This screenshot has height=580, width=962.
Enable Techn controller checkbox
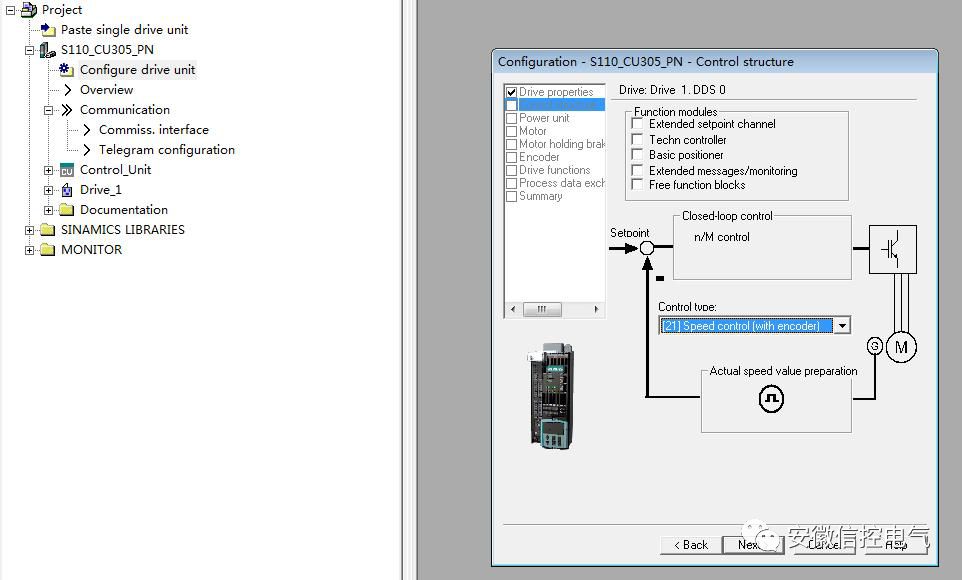tap(637, 139)
